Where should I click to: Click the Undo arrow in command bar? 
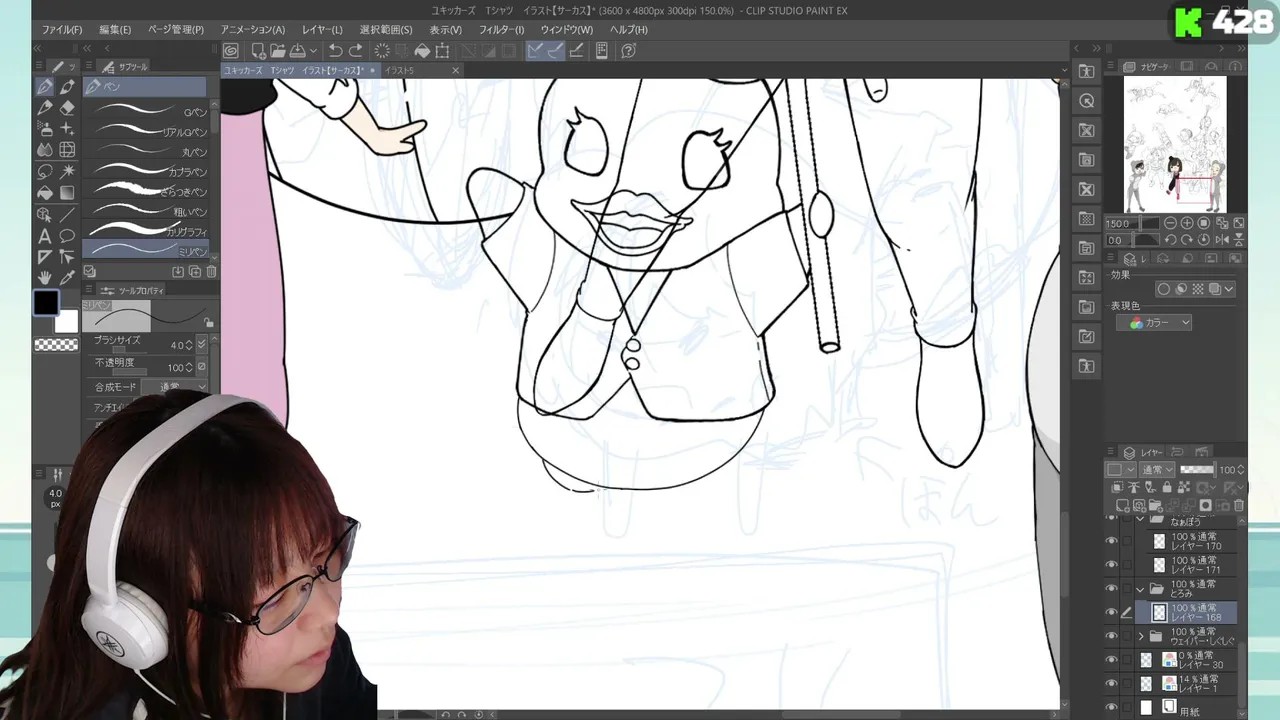(336, 51)
